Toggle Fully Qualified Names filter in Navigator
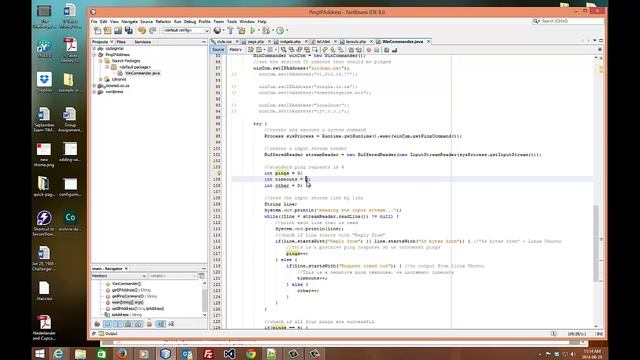The image size is (640, 360). pyautogui.click(x=149, y=324)
